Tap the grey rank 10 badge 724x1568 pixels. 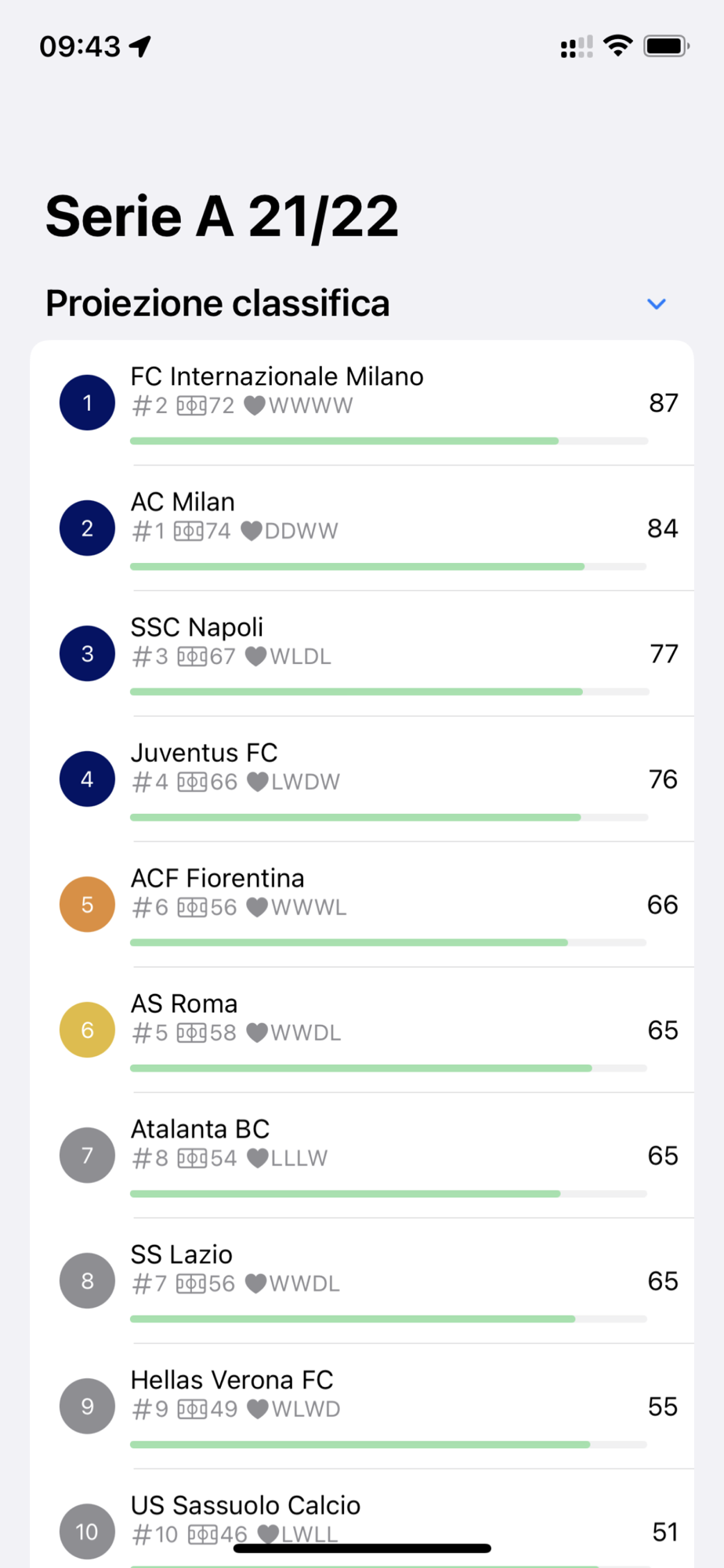point(87,1531)
